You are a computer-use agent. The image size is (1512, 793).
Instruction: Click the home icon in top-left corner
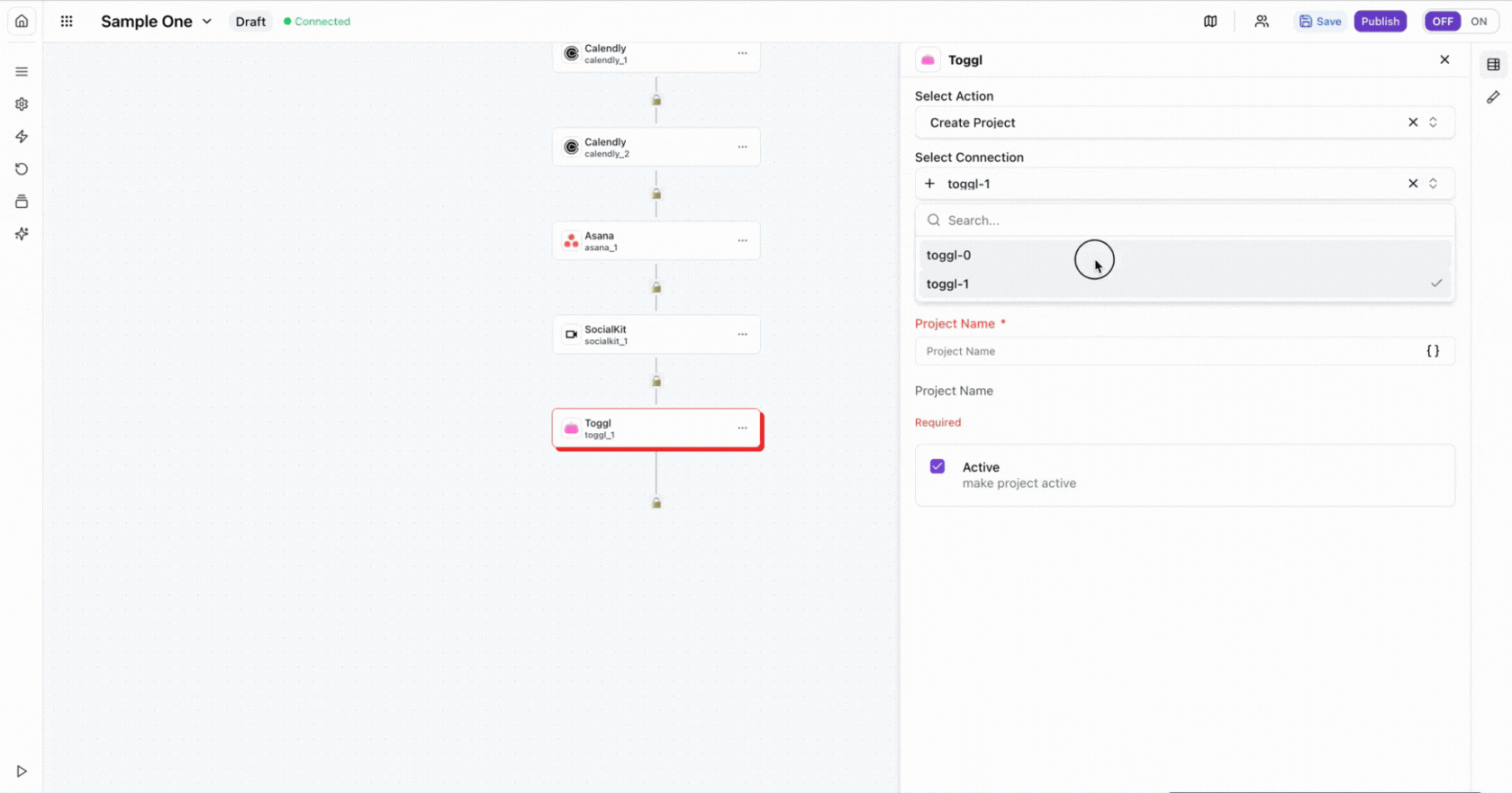pos(22,21)
